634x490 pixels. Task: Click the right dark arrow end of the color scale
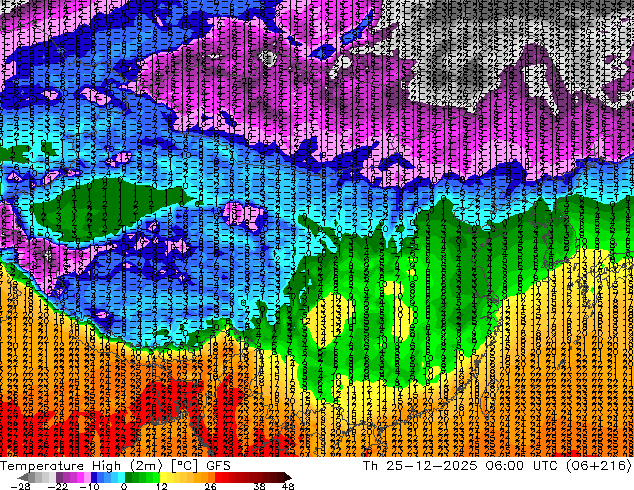(x=287, y=477)
